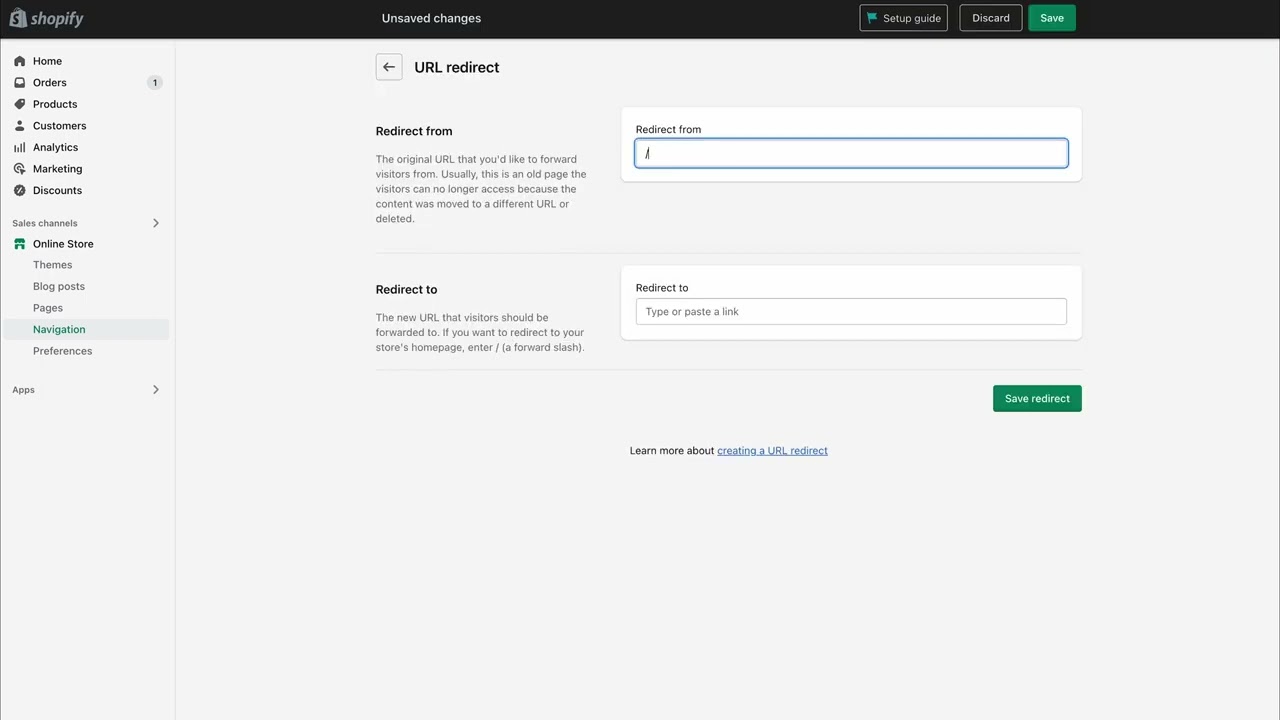Click the Orders inbox icon
The image size is (1280, 720).
click(x=19, y=83)
